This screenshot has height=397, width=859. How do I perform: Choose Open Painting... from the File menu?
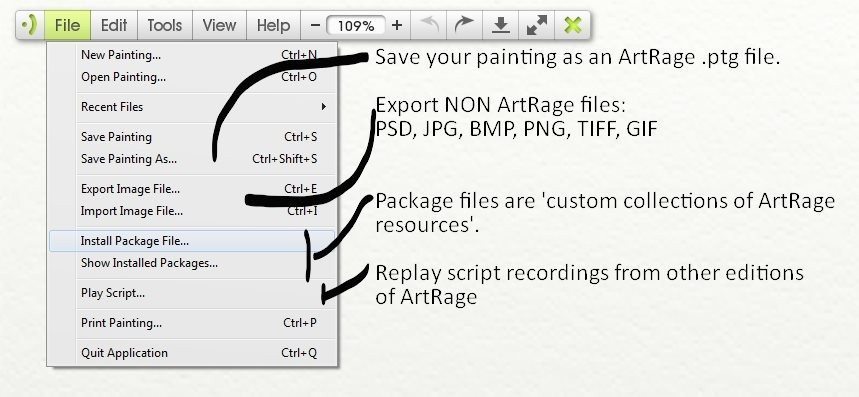pyautogui.click(x=192, y=77)
